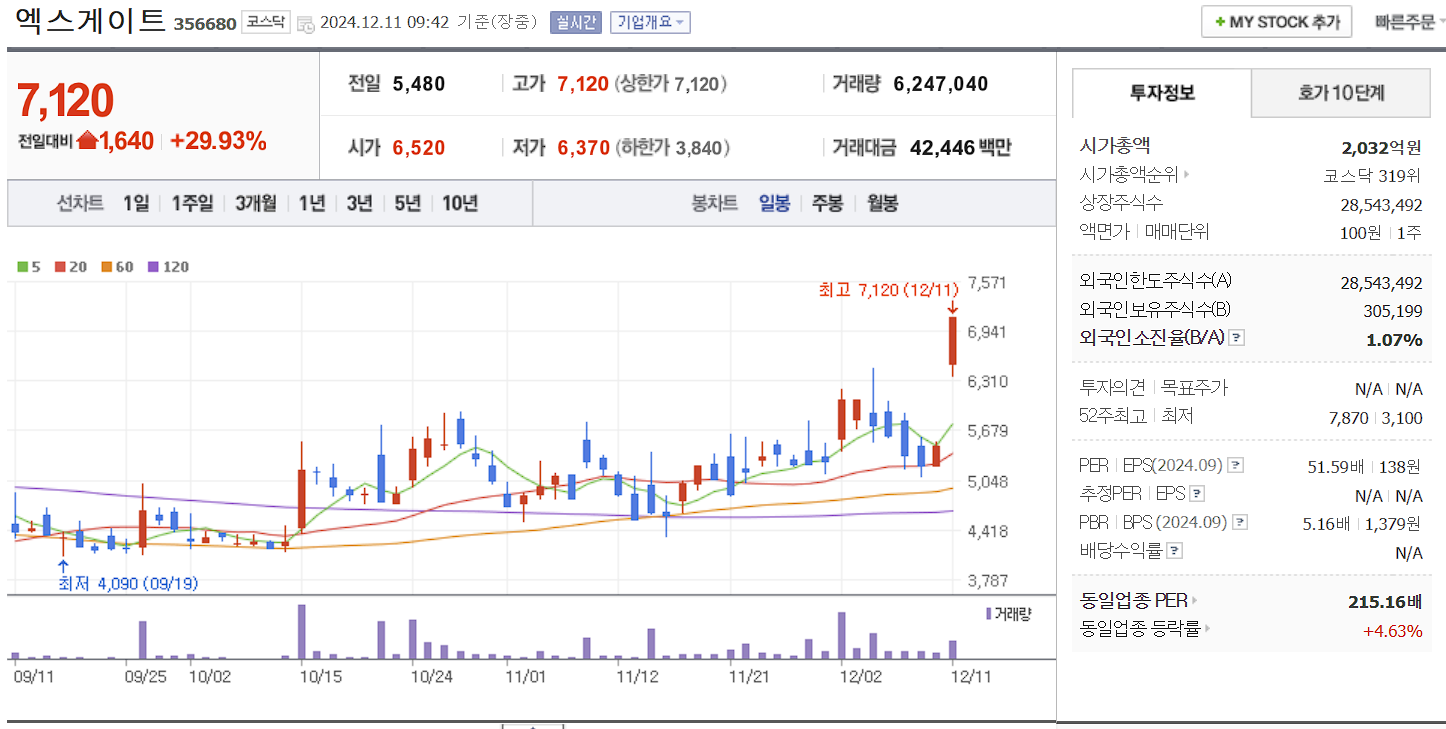Click the MY STOCK 추가 button

click(1276, 20)
